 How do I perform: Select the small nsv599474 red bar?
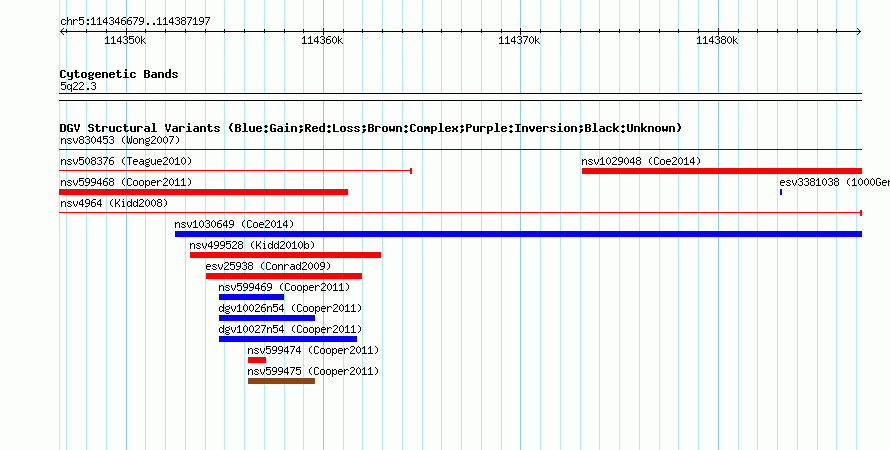(x=257, y=360)
